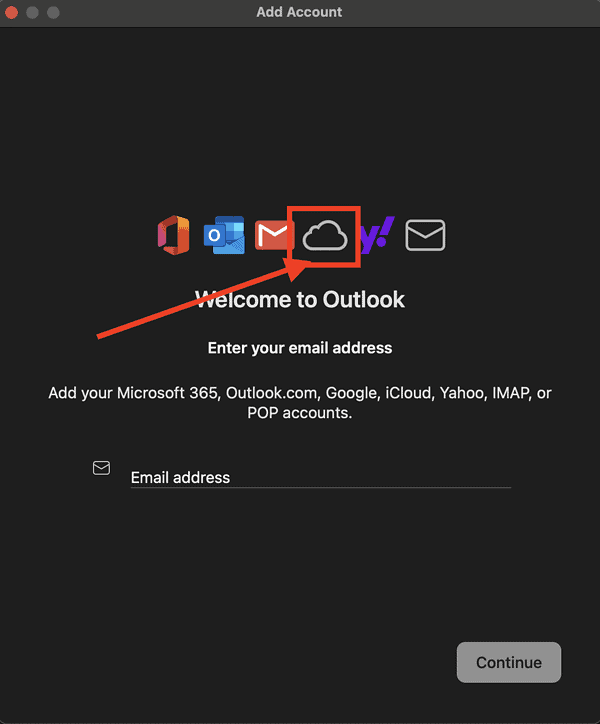Close the Add Account window
Viewport: 600px width, 724px height.
[x=12, y=12]
